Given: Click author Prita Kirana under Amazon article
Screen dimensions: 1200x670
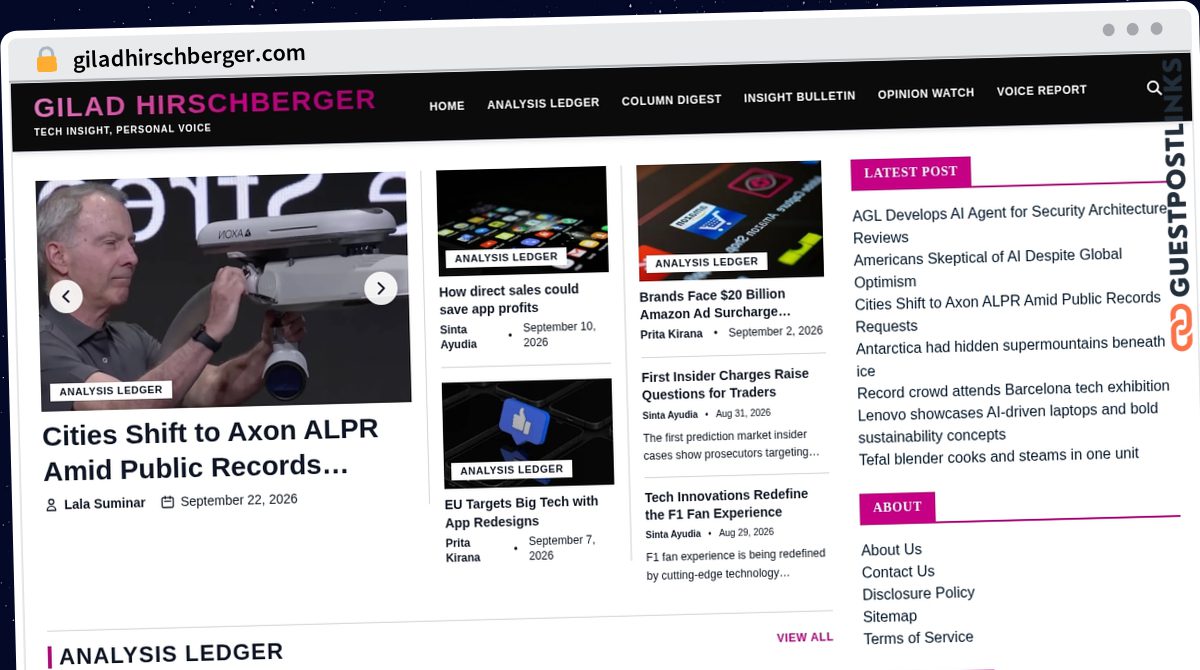Looking at the screenshot, I should coord(672,334).
